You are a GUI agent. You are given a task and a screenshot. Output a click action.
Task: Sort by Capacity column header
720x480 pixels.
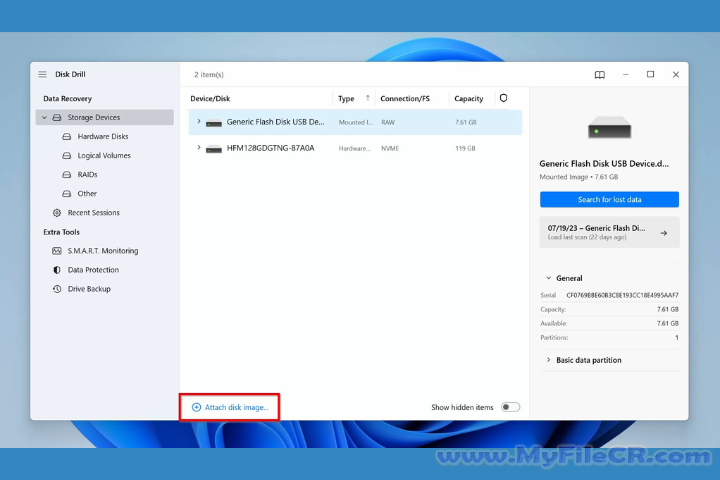(469, 99)
